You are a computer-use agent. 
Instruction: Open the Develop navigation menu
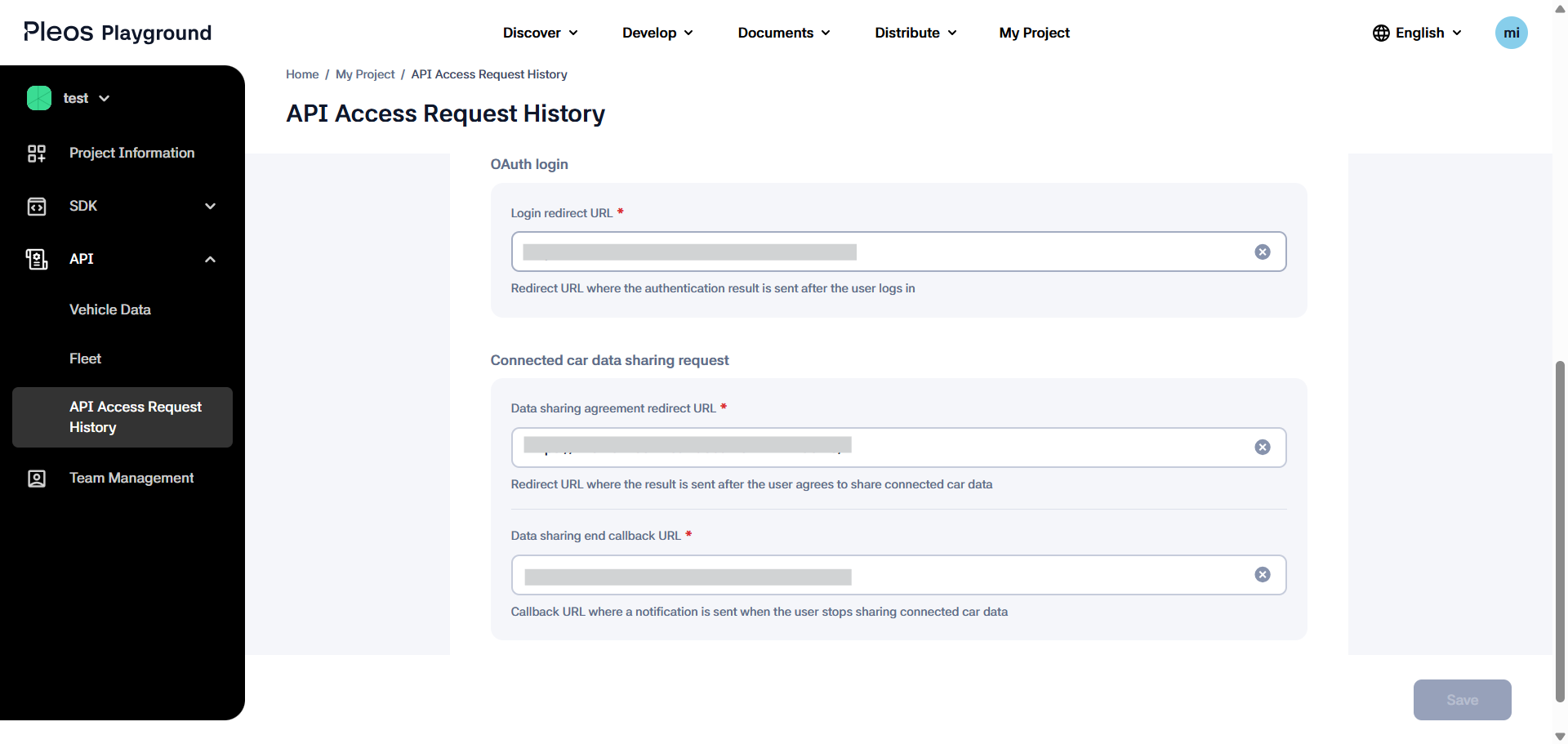point(657,33)
